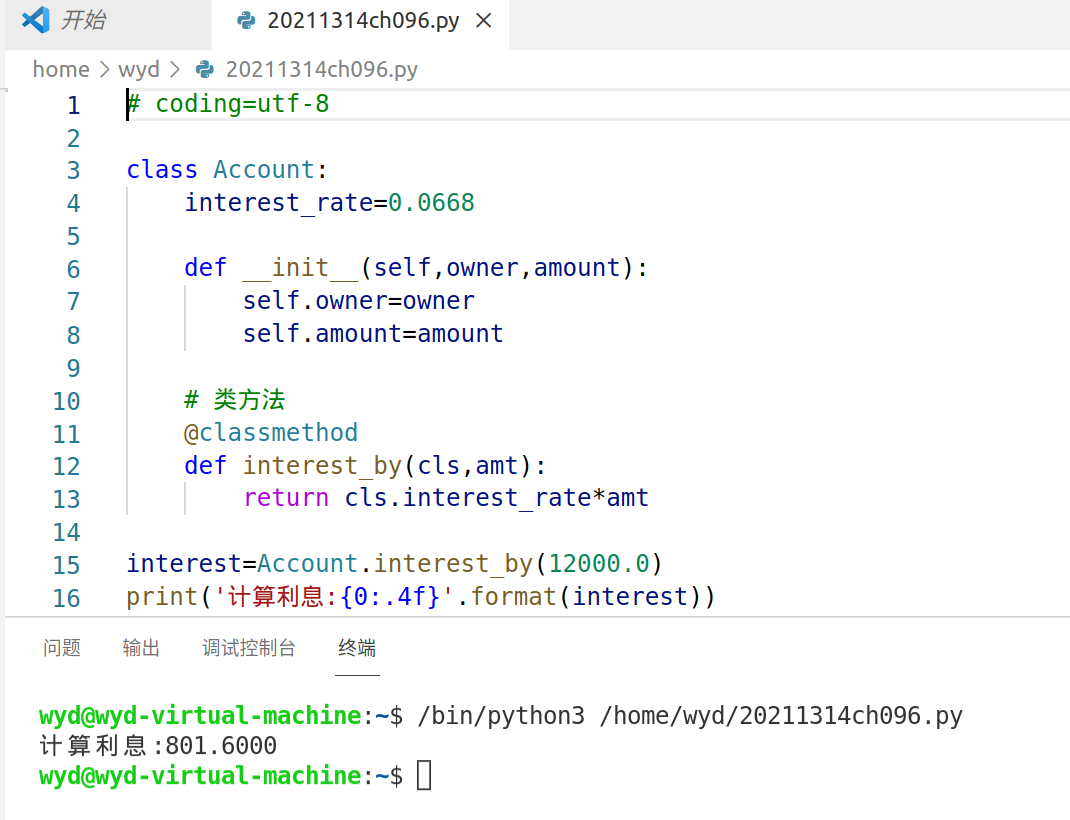Click line number 12 in the gutter

point(67,466)
